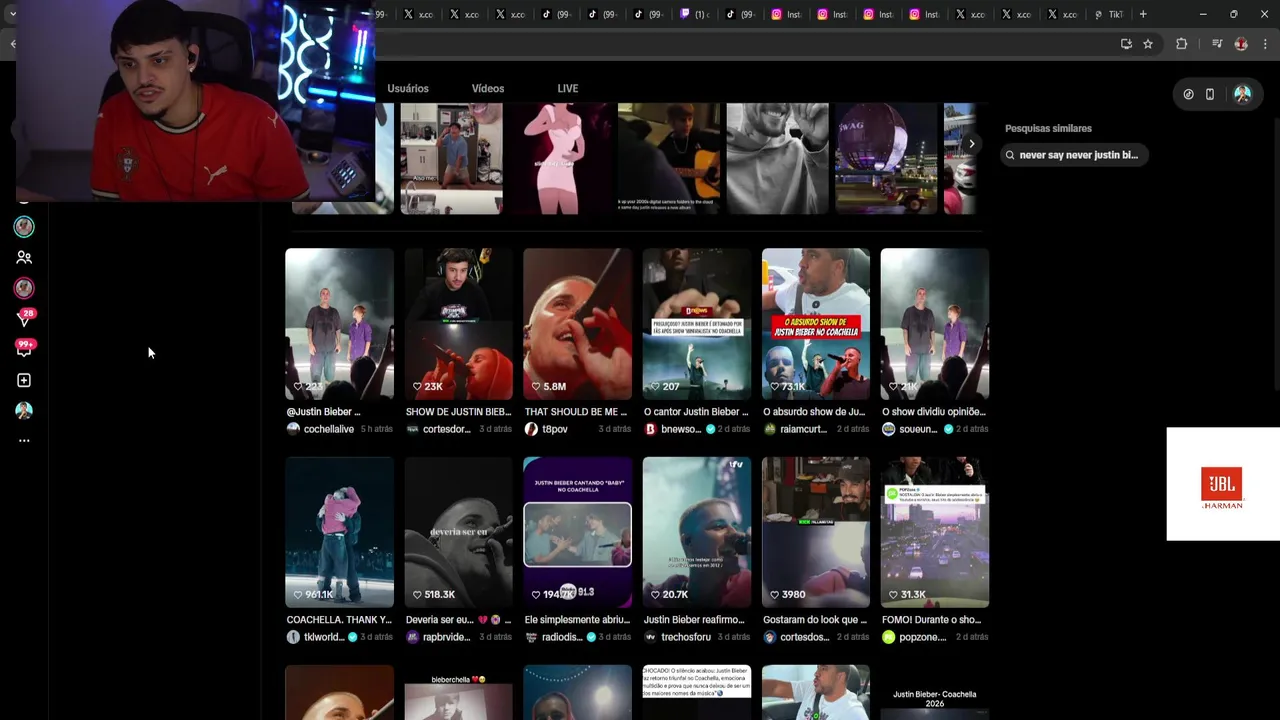Click the phone app icon at top right
The height and width of the screenshot is (720, 1280).
pos(1210,94)
